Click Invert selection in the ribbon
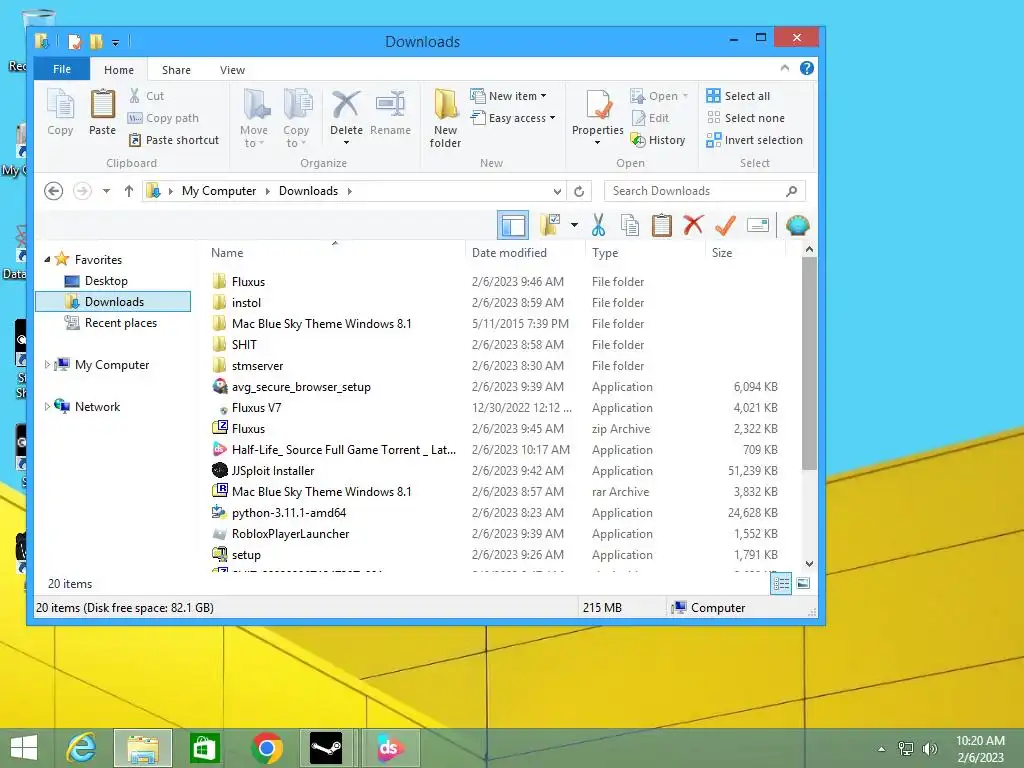 click(754, 140)
